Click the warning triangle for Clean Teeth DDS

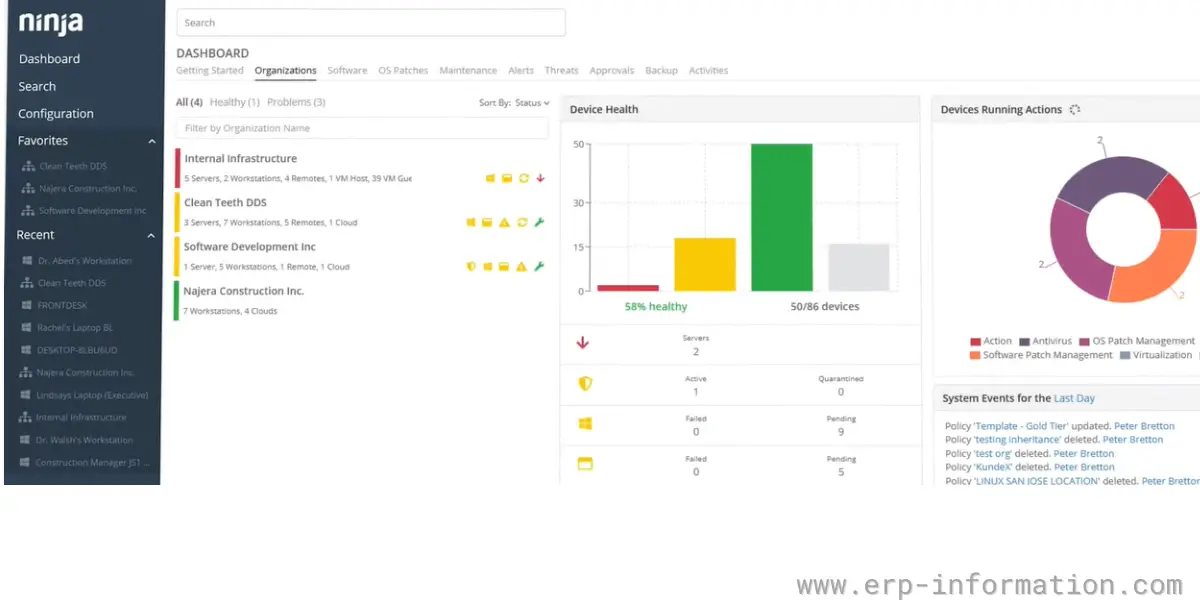(x=505, y=222)
